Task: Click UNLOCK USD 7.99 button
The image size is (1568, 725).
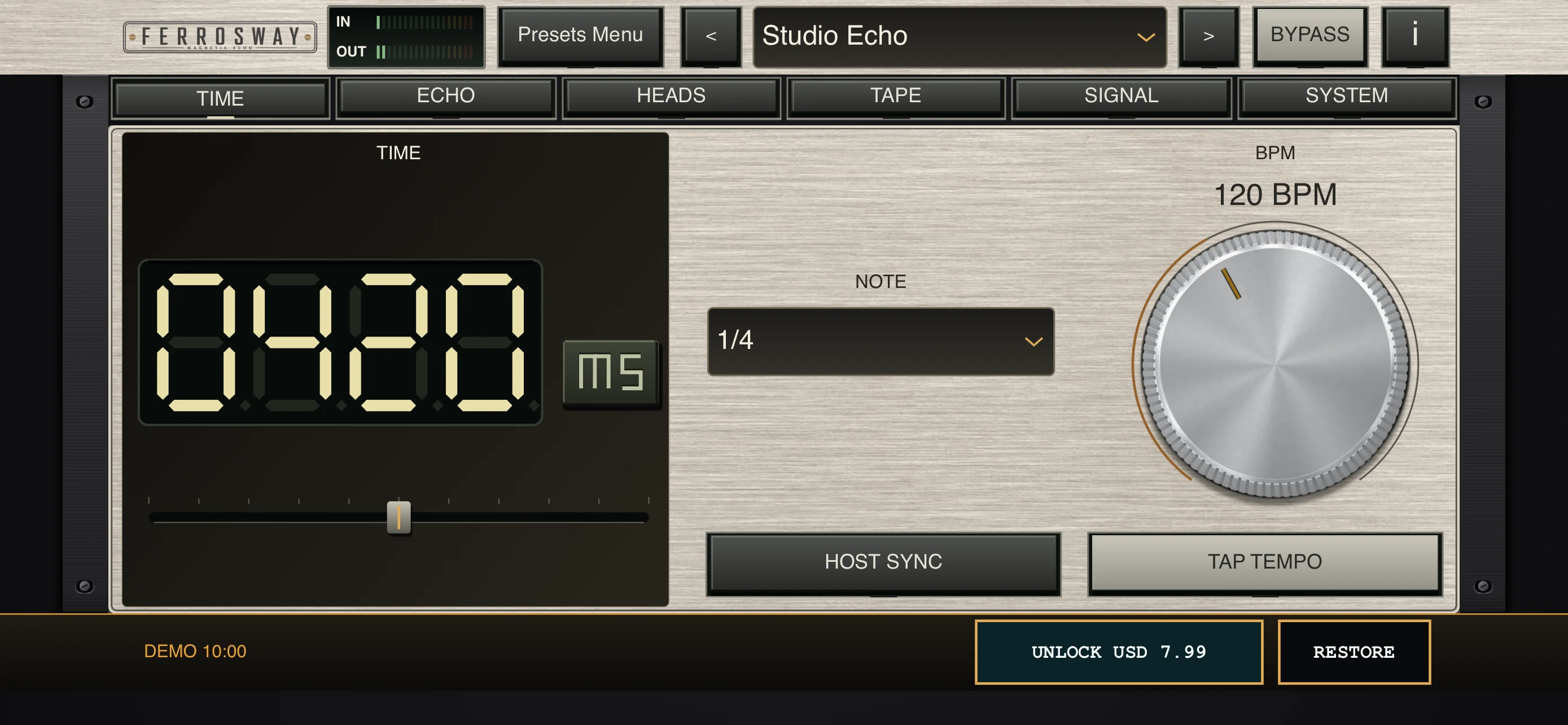Action: (x=1119, y=652)
